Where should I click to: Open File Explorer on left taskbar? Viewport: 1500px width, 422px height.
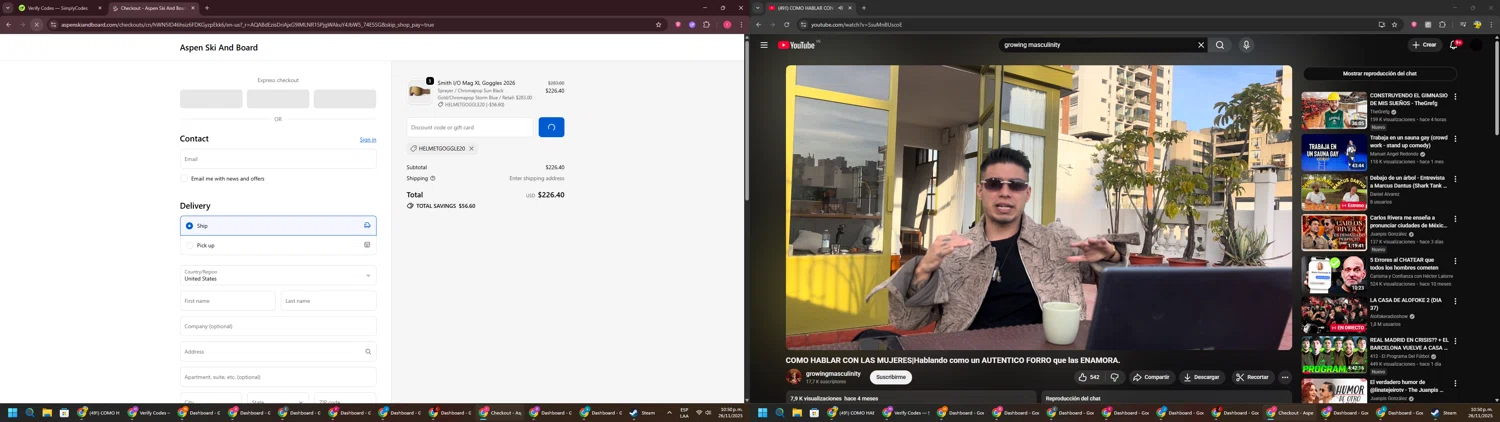click(x=47, y=412)
